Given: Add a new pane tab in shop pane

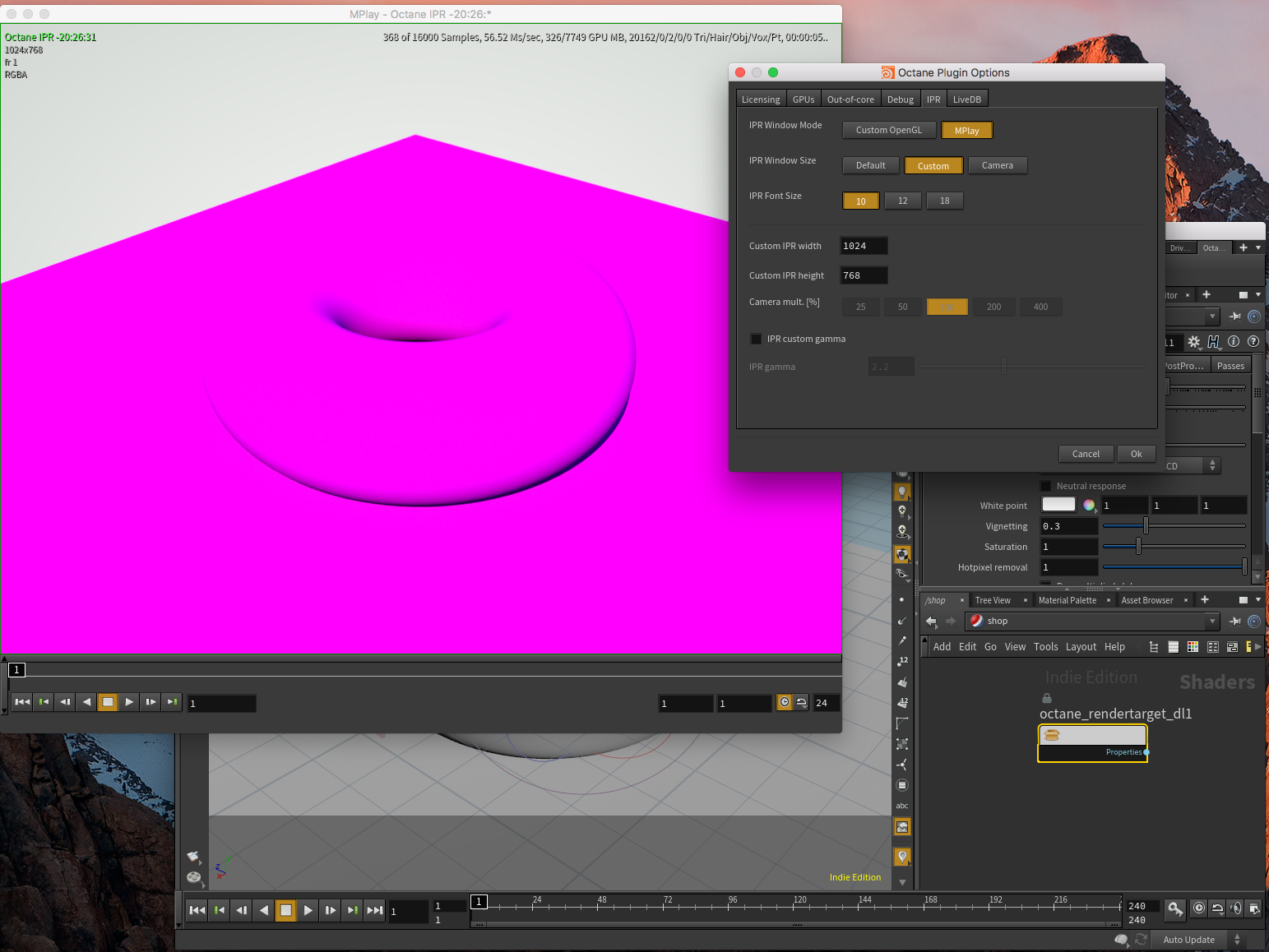Looking at the screenshot, I should 1205,600.
